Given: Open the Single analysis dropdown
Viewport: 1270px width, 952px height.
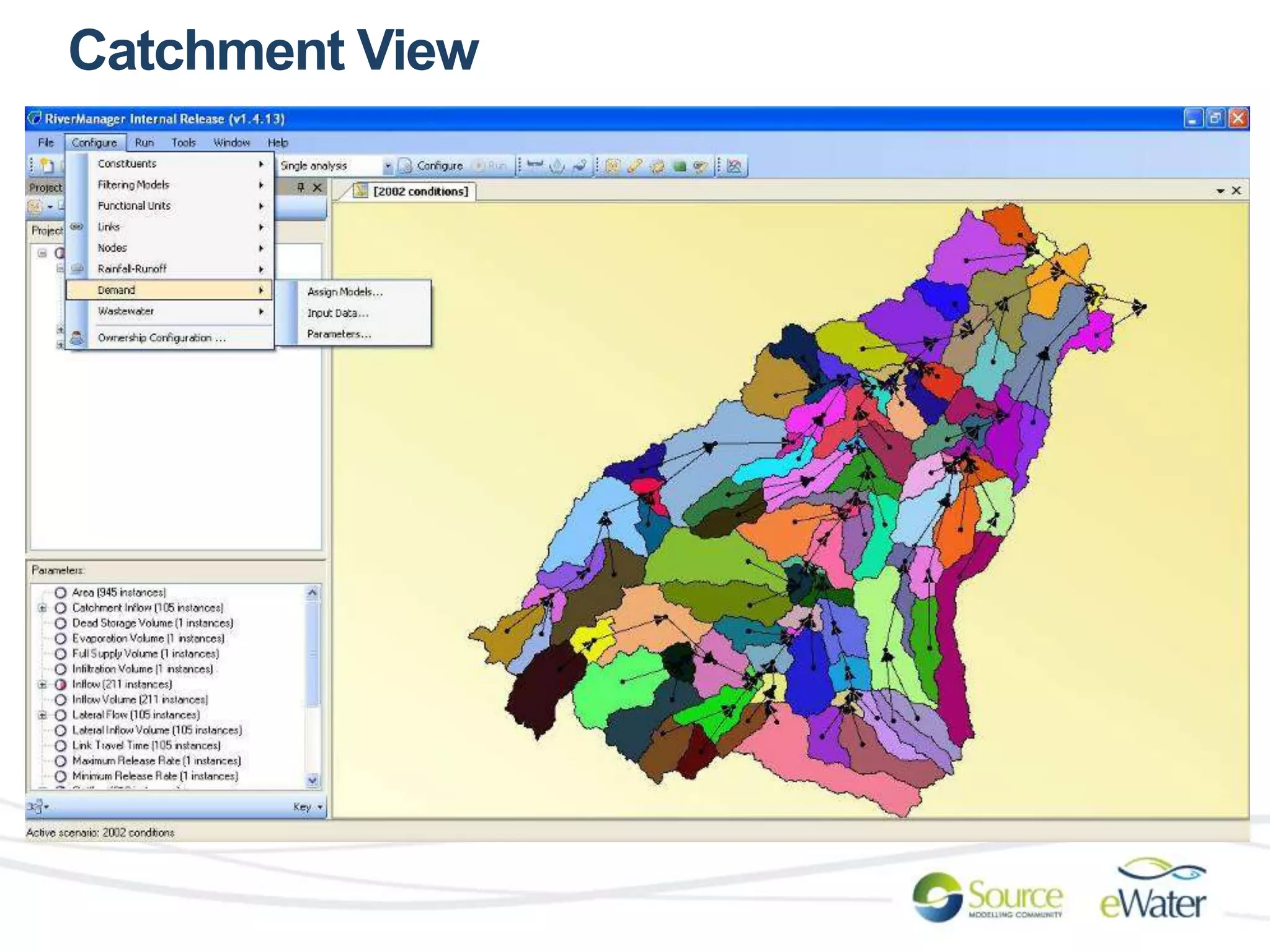Looking at the screenshot, I should pos(388,166).
